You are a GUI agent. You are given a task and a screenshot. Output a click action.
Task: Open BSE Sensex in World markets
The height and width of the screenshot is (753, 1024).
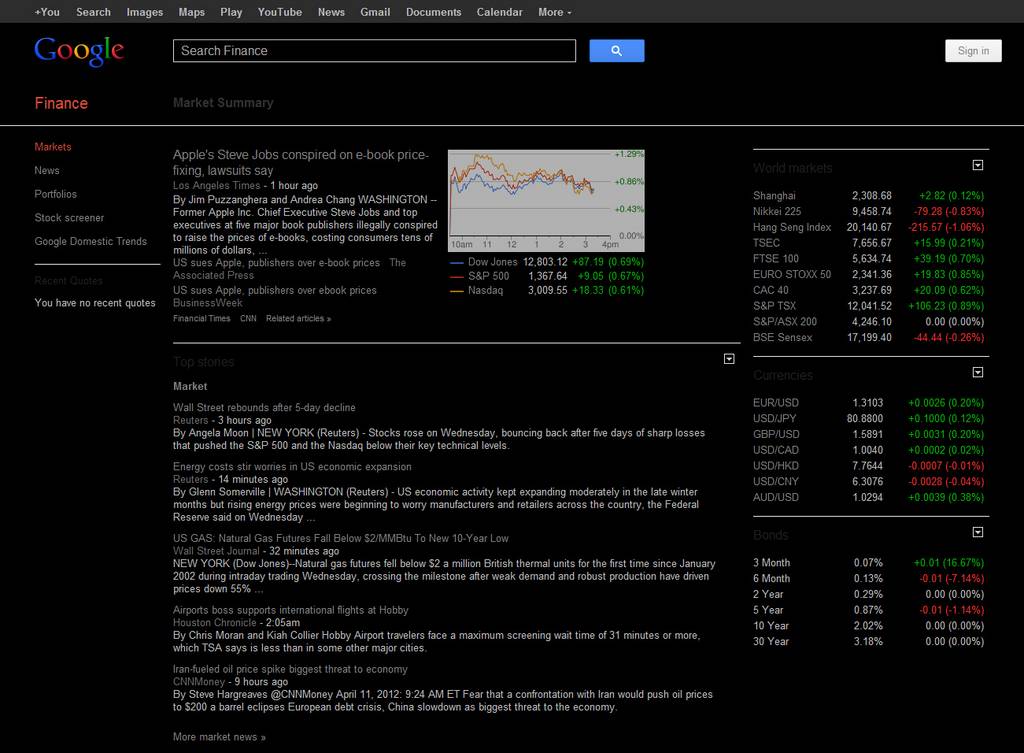[x=783, y=338]
